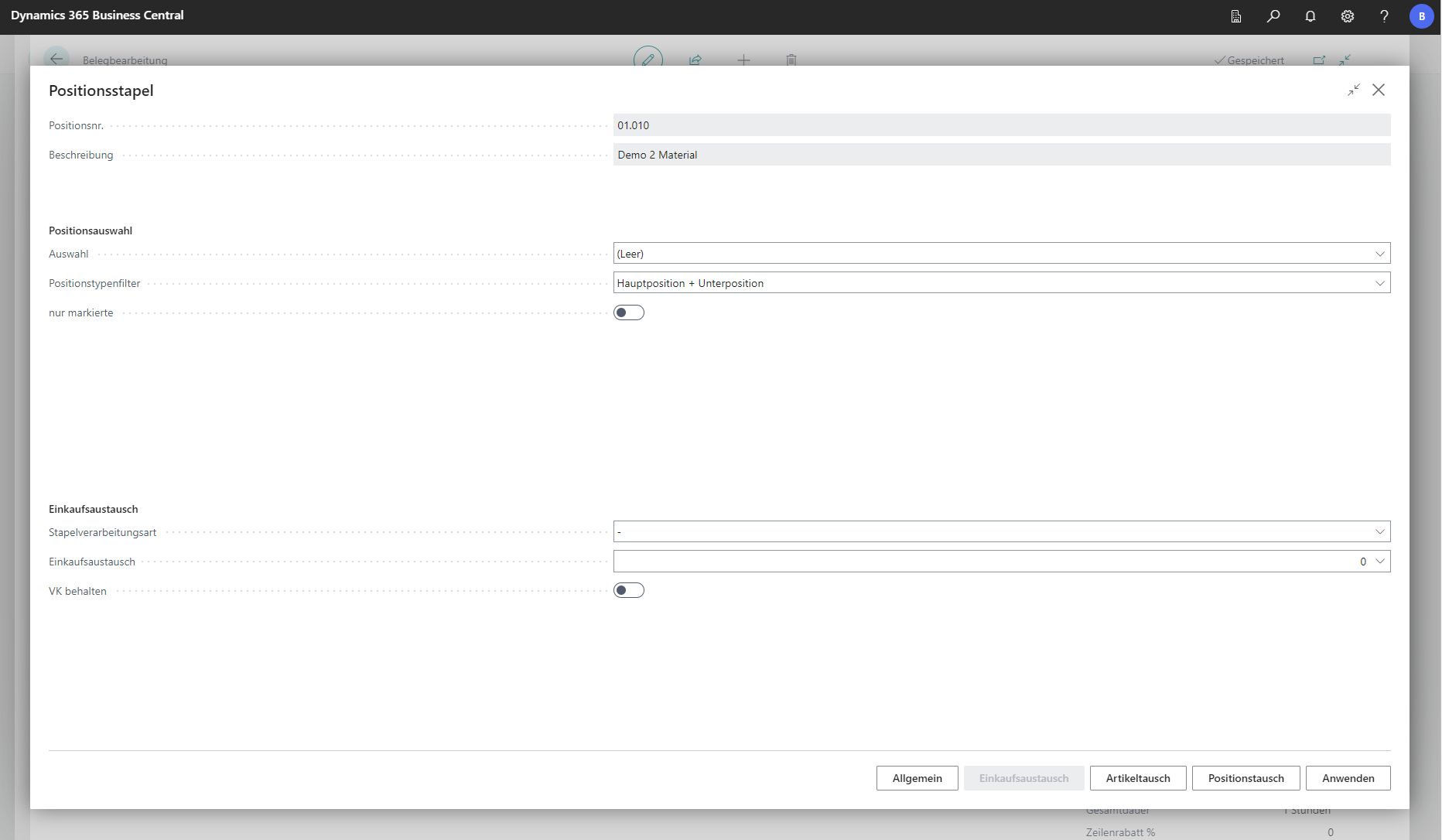Click the Anwenden button
Screen dimensions: 1442x840
coord(1348,778)
